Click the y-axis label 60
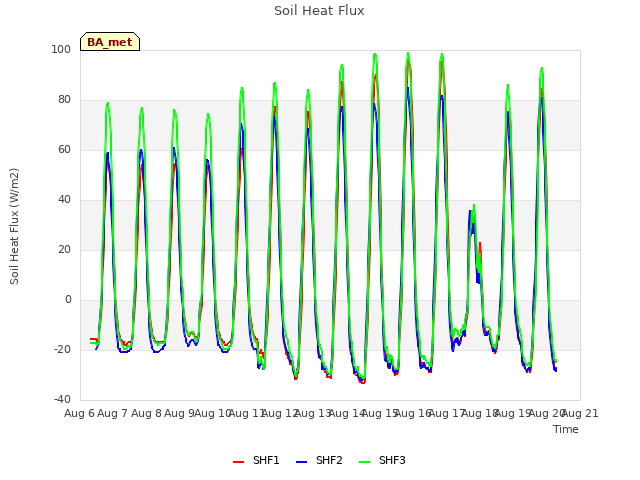The width and height of the screenshot is (640, 480). point(64,149)
